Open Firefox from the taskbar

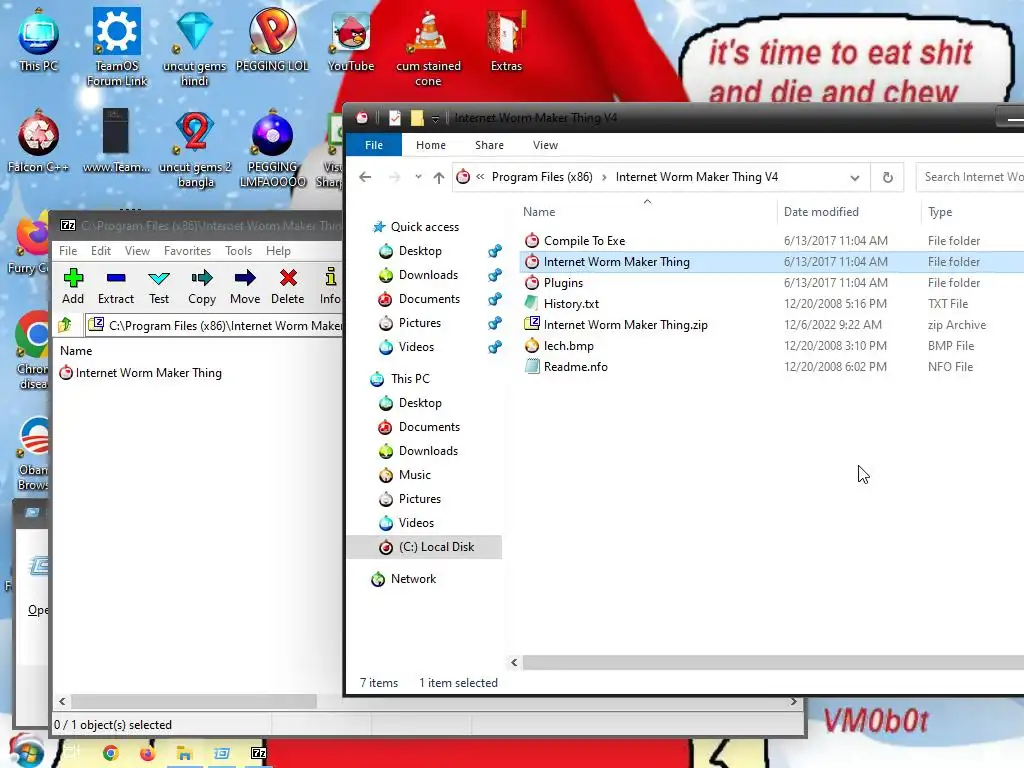click(148, 753)
